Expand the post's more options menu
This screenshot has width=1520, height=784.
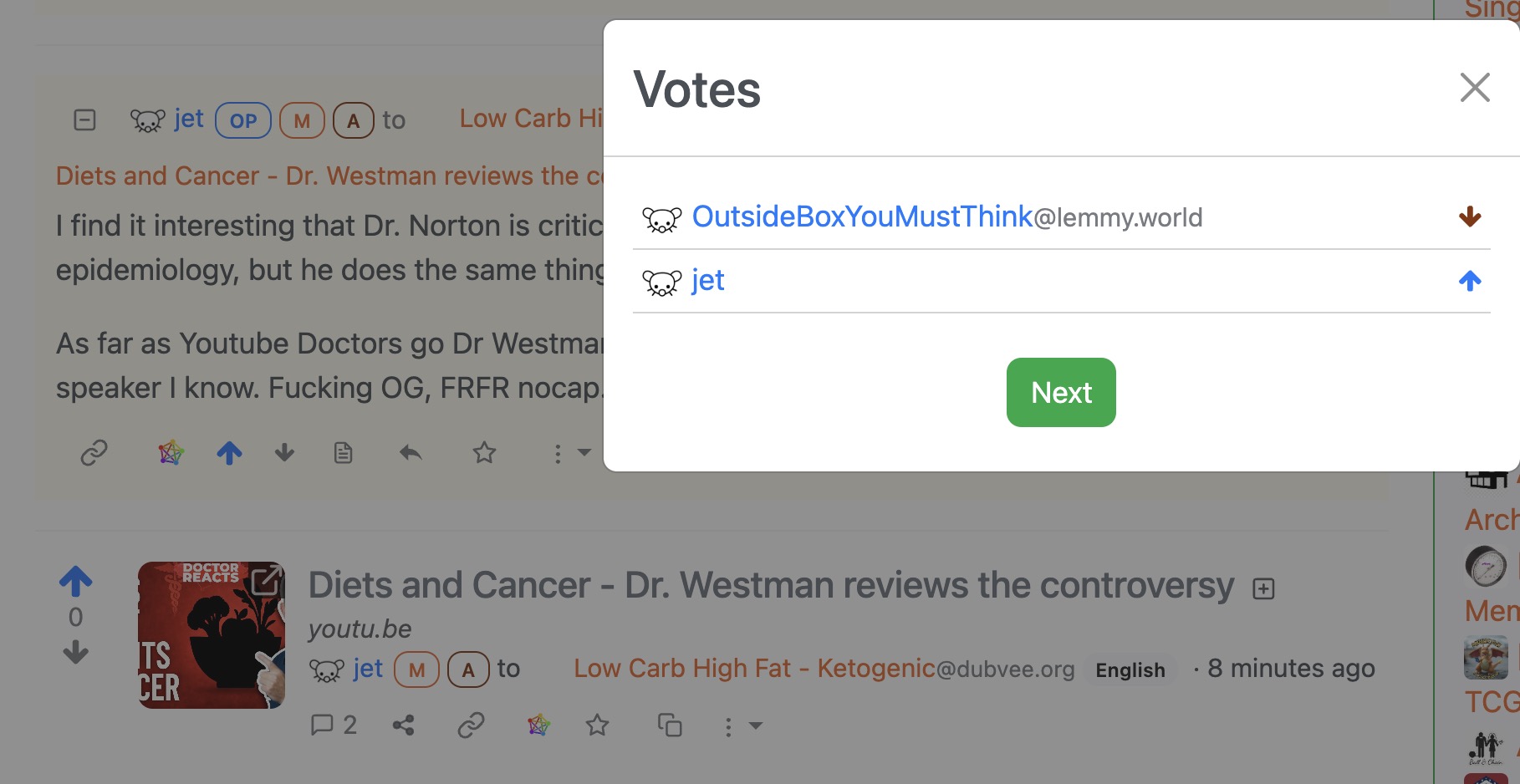click(x=742, y=726)
